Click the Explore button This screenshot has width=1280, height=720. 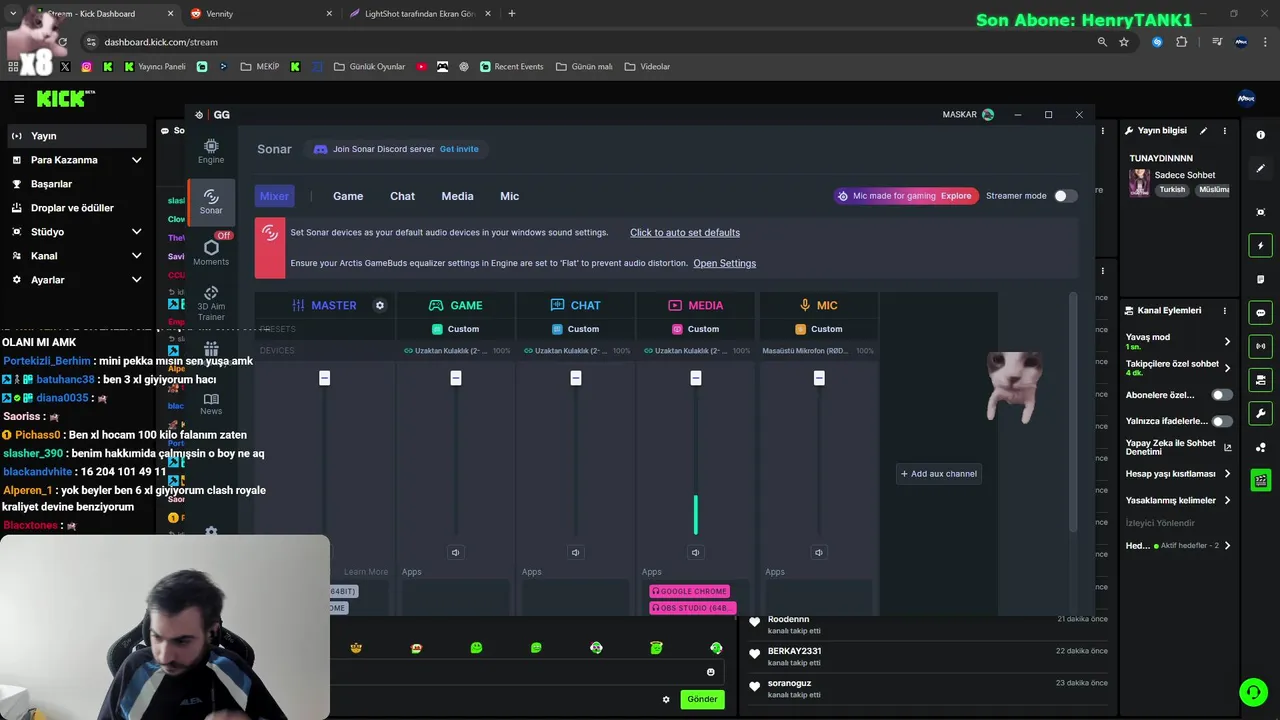tap(956, 196)
